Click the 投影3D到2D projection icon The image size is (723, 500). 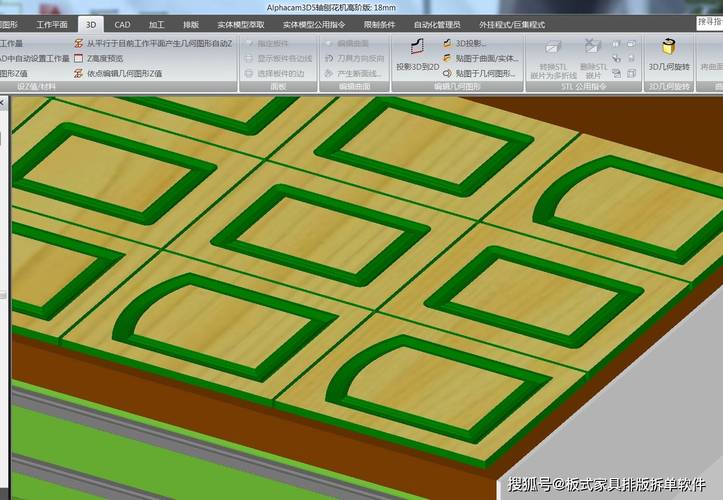click(416, 53)
